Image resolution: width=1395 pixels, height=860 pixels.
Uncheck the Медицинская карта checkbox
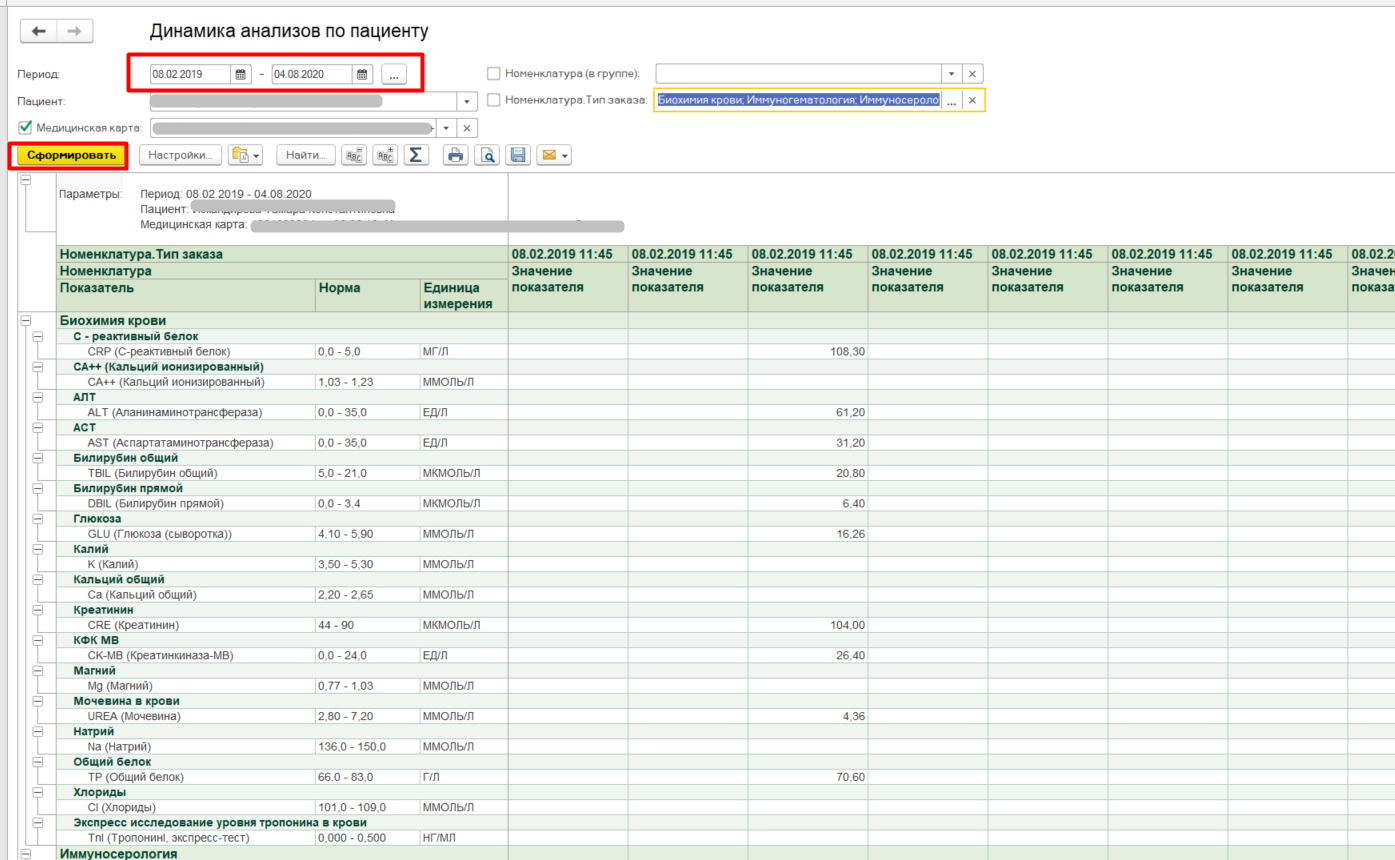[x=25, y=128]
